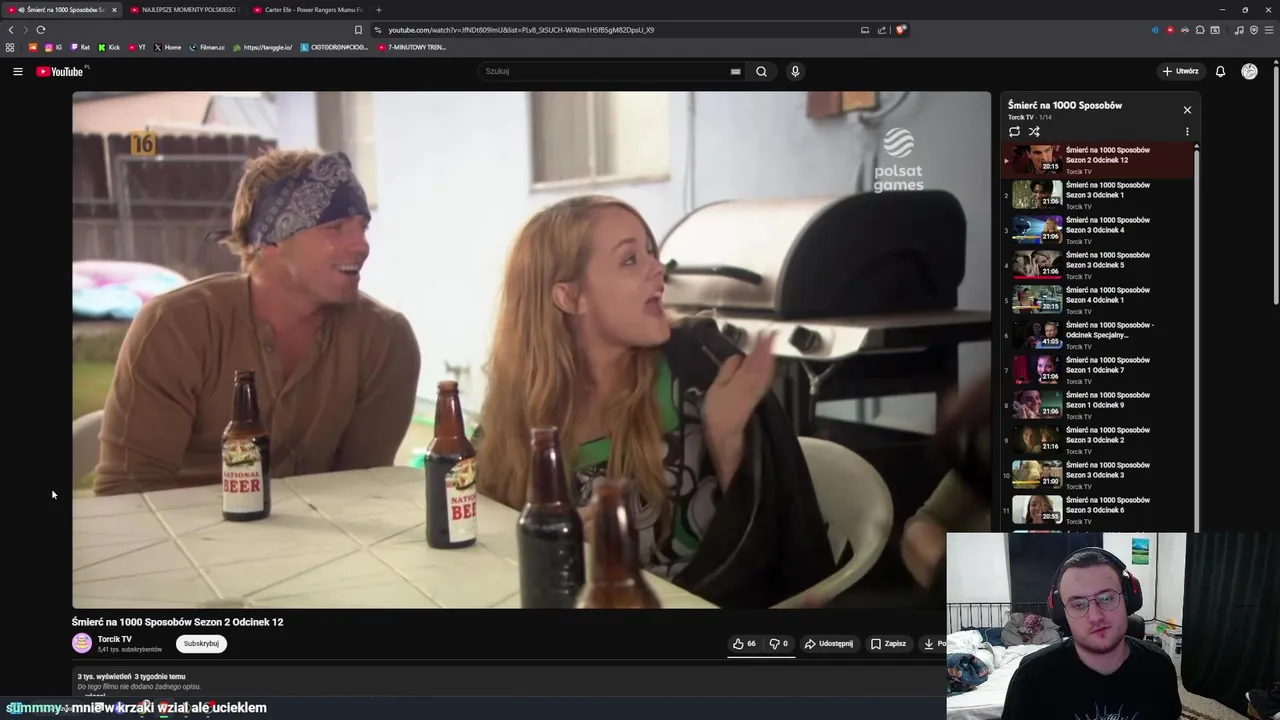Select Sezon 3 Odcinek 3 playlist entry
Screen dimensions: 1280x720
(1097, 474)
